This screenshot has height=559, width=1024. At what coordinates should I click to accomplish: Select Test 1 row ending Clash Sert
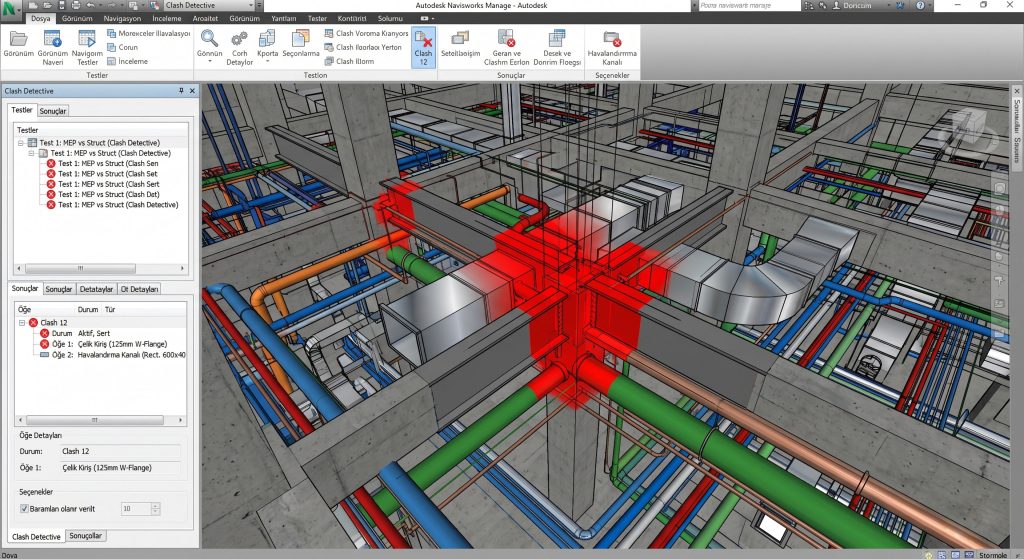[x=103, y=184]
